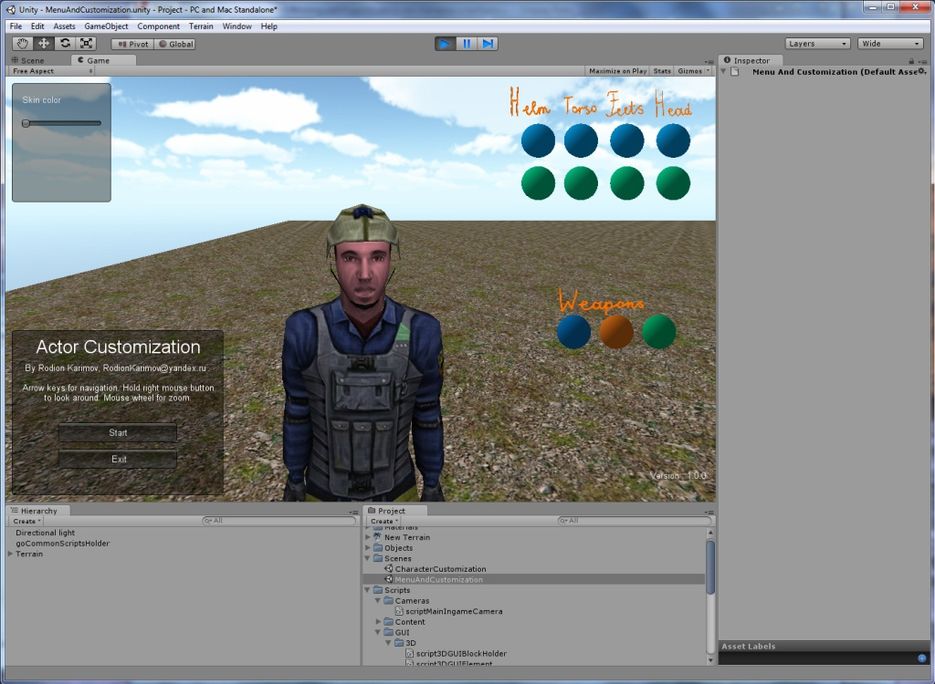Open the File menu
Image resolution: width=935 pixels, height=684 pixels.
click(16, 26)
